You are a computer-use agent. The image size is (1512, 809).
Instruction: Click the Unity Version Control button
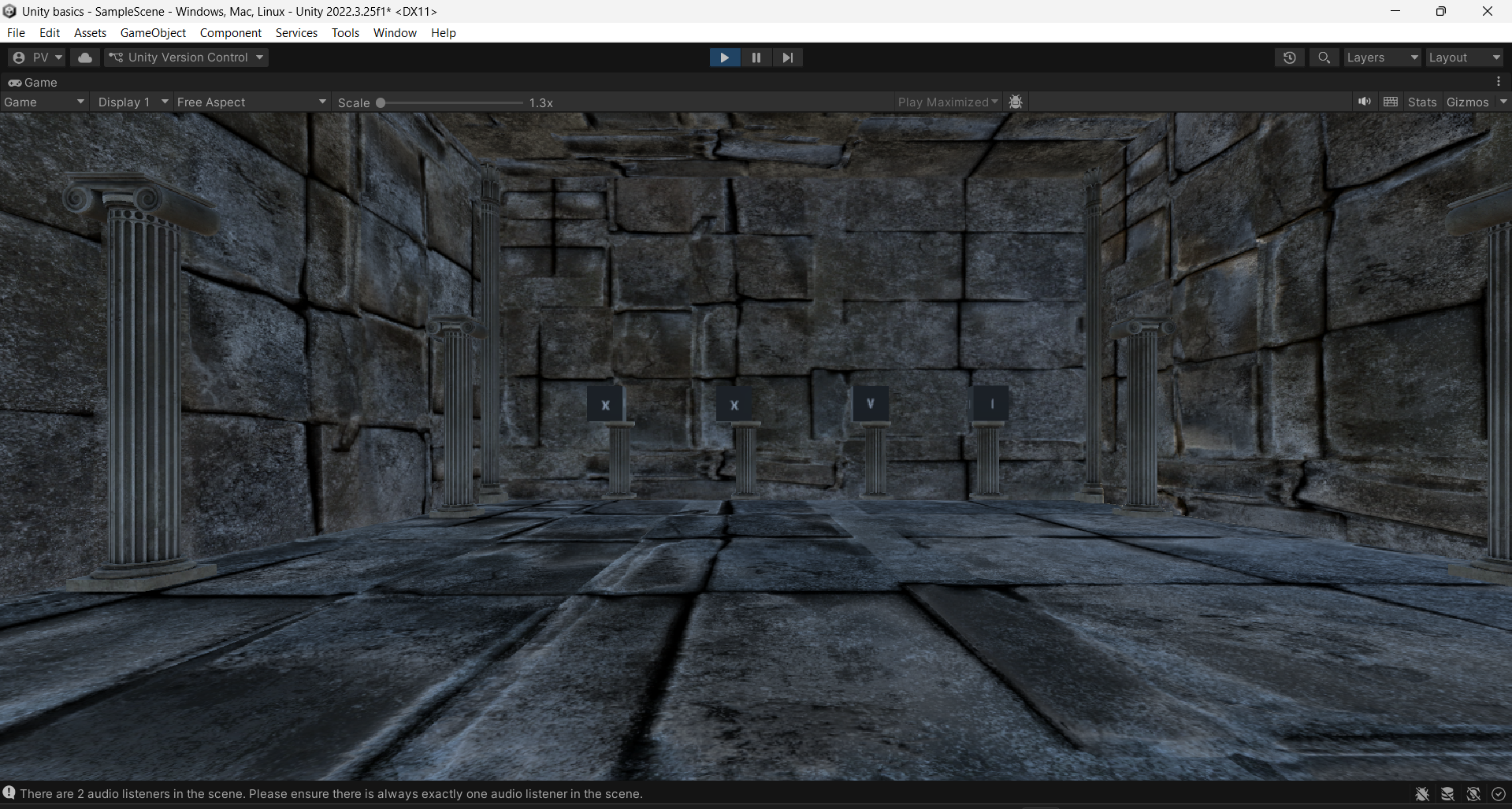tap(187, 58)
